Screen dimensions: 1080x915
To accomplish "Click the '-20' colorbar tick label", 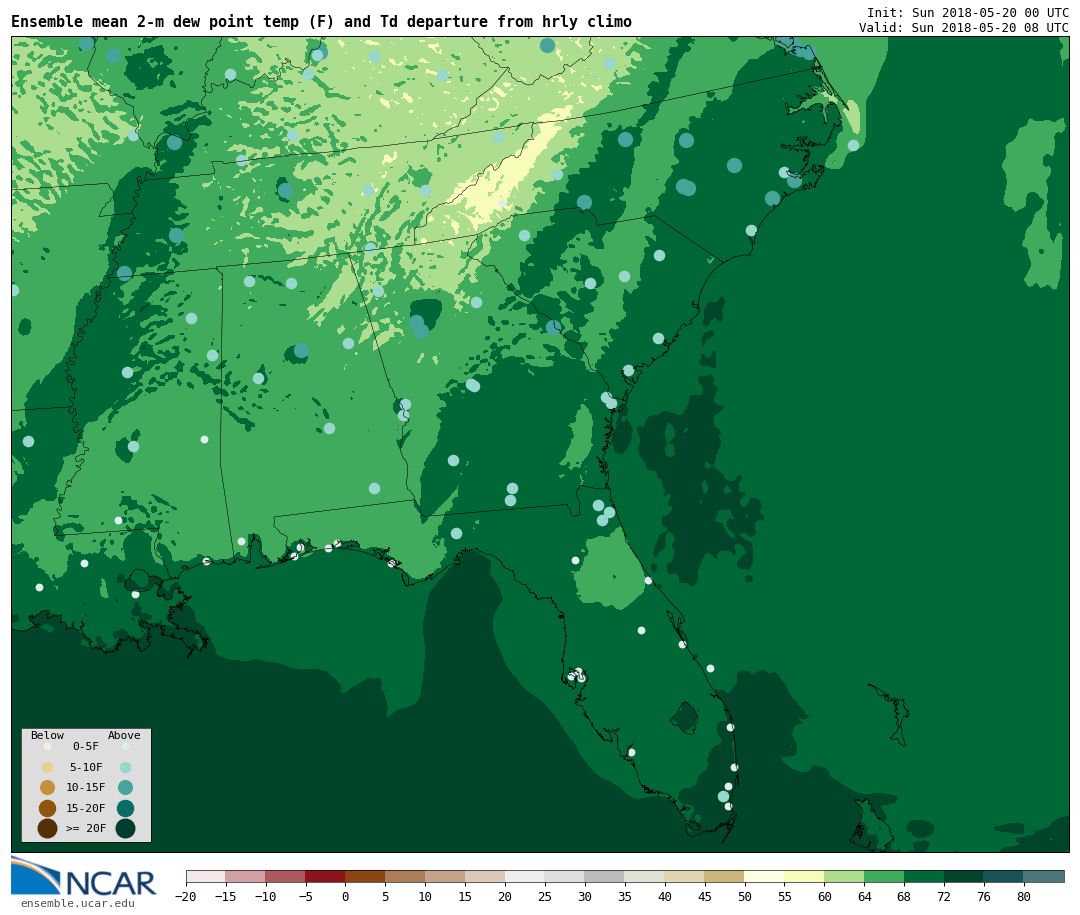I will pos(186,896).
